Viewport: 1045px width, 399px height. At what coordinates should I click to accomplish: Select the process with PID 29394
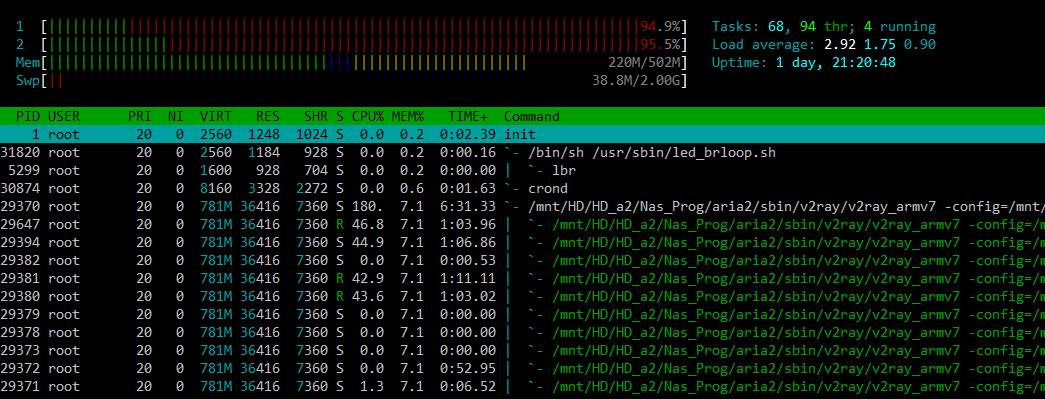click(522, 242)
